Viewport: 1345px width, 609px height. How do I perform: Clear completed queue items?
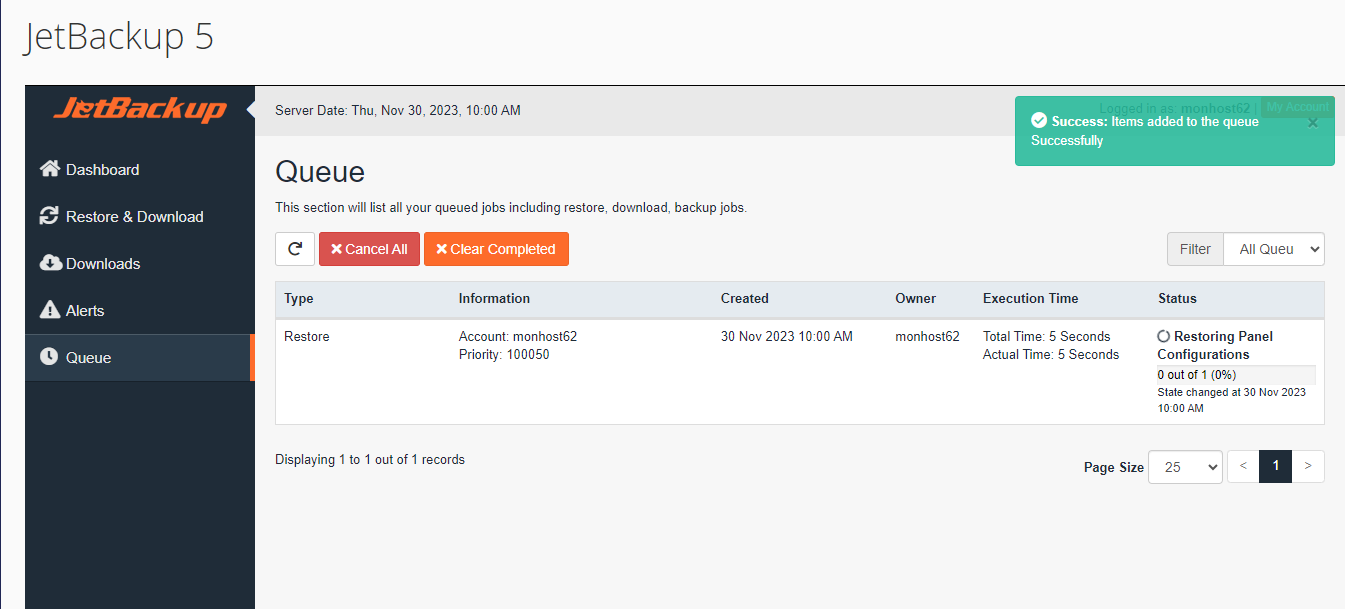click(496, 249)
